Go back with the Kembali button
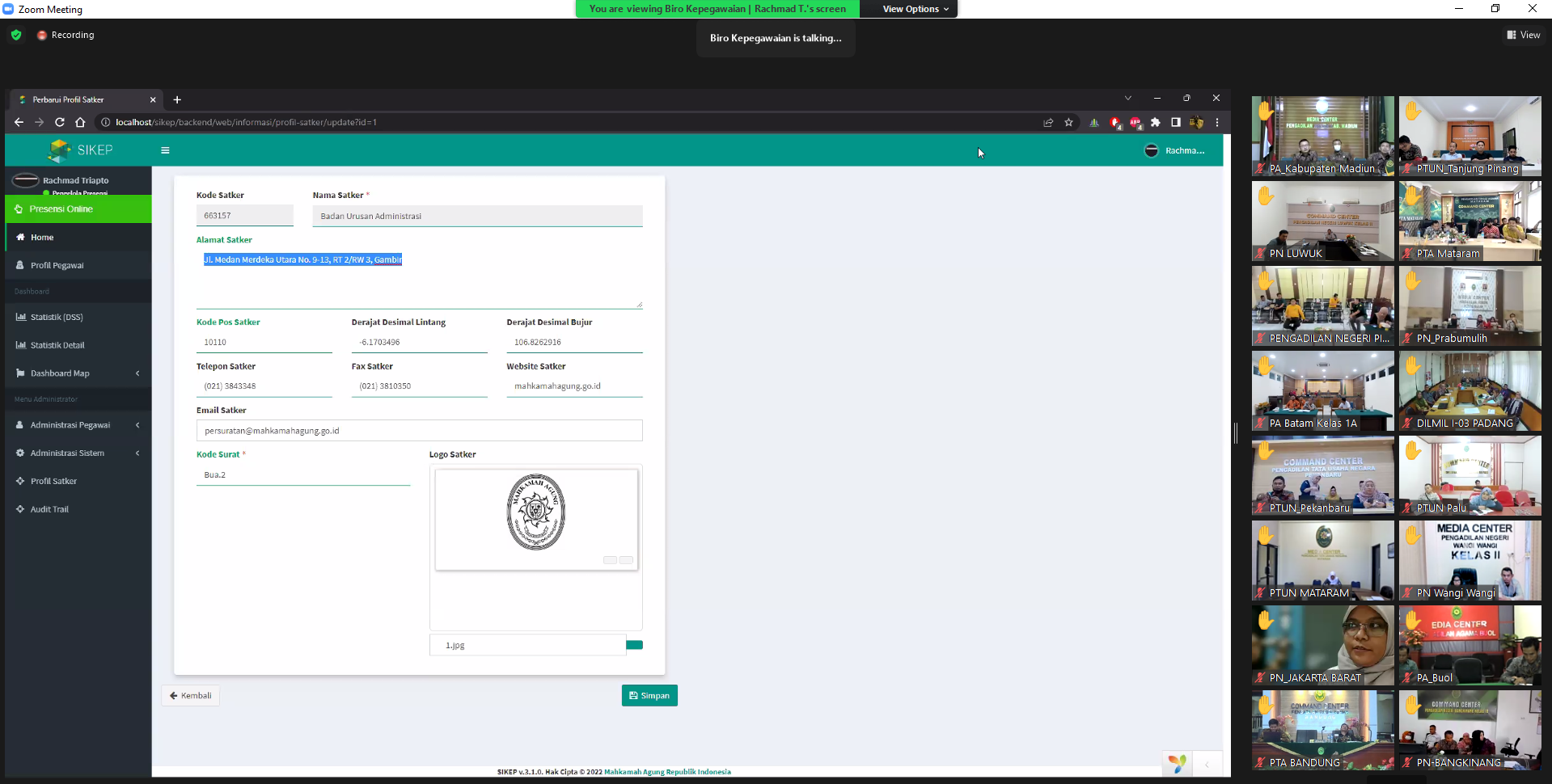Image resolution: width=1552 pixels, height=784 pixels. click(191, 696)
